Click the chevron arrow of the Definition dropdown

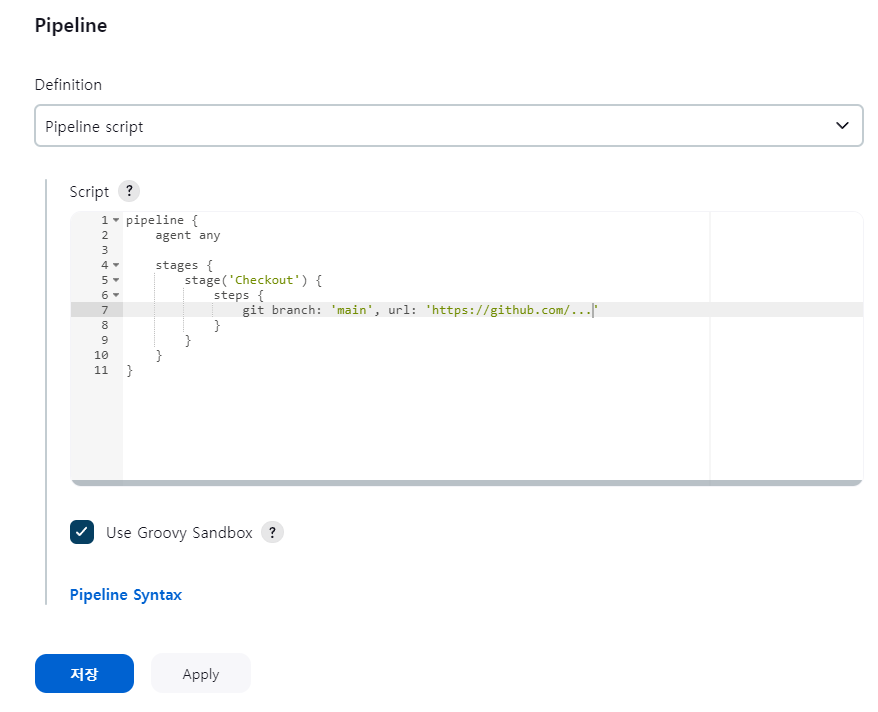(842, 125)
